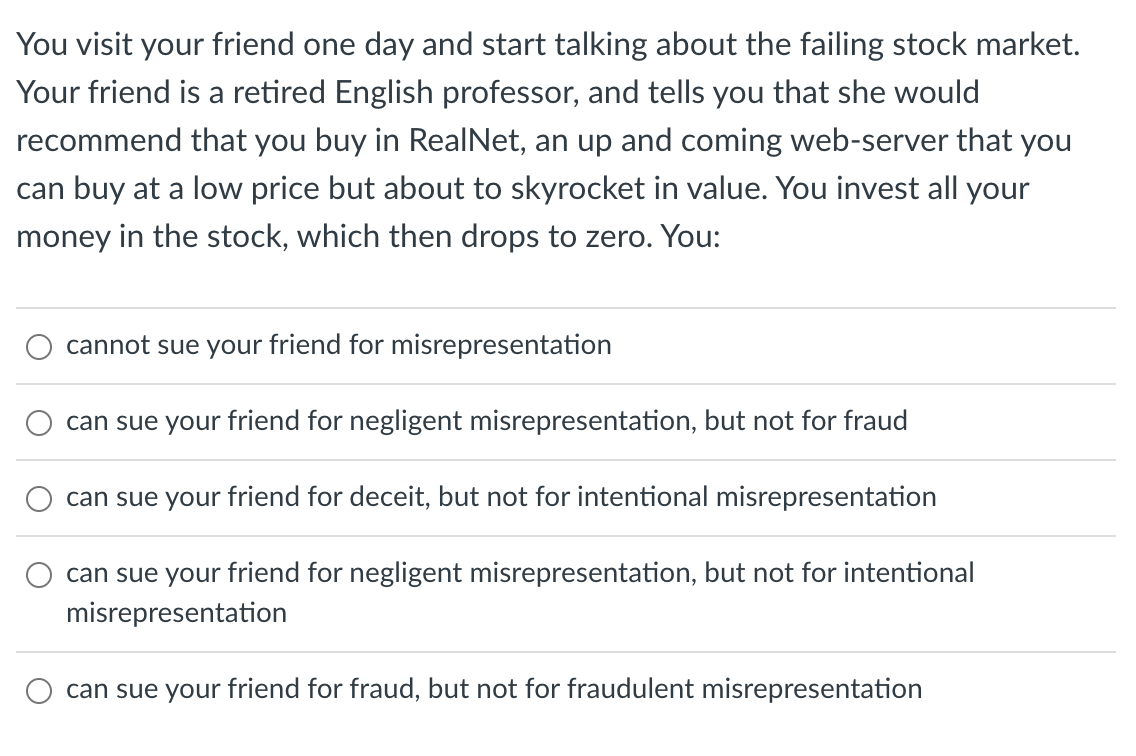Click the second line "misrepresentation" of the fourth answer

(176, 613)
